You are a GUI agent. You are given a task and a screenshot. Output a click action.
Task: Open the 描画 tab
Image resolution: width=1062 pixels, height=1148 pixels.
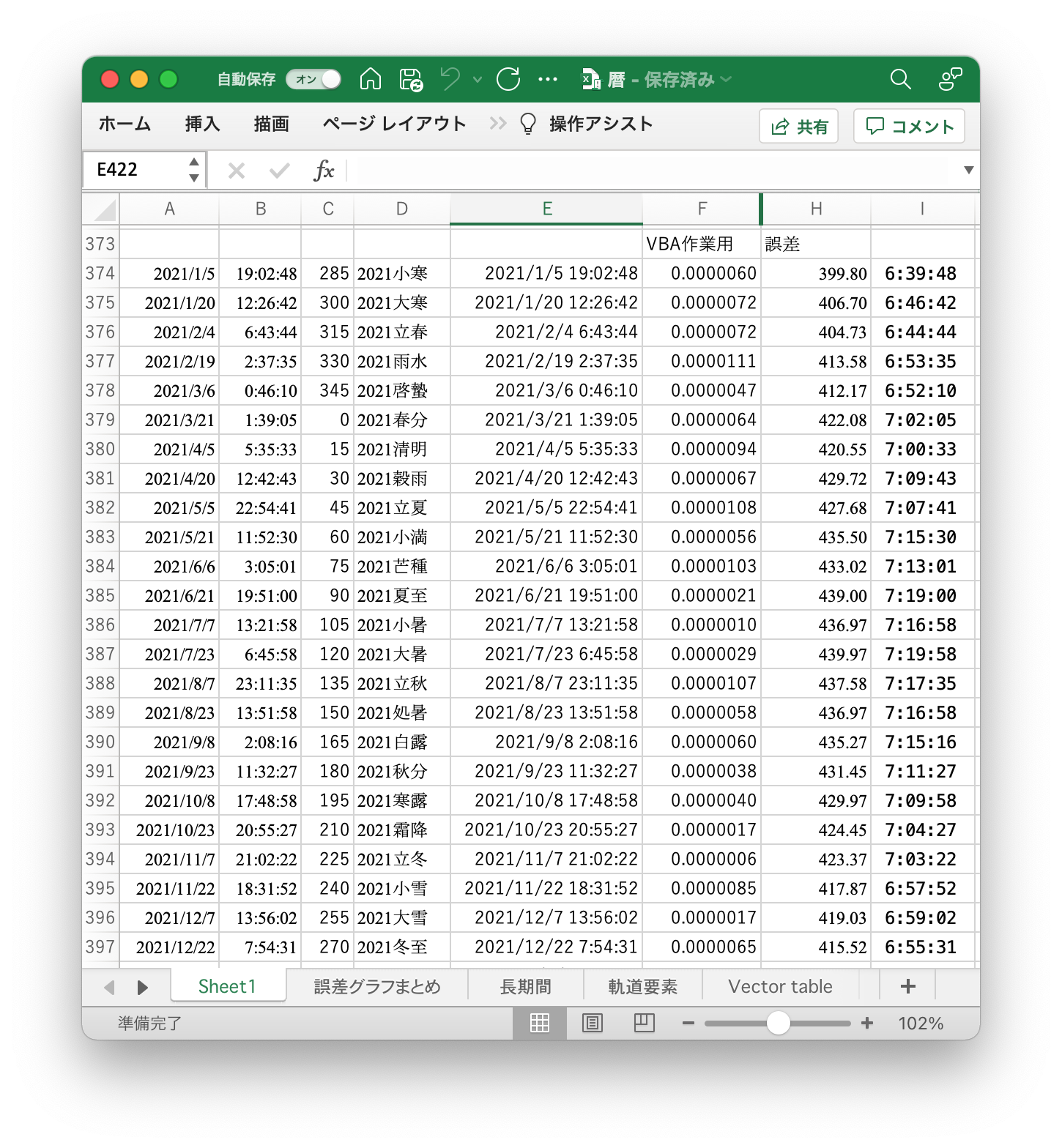(x=271, y=124)
